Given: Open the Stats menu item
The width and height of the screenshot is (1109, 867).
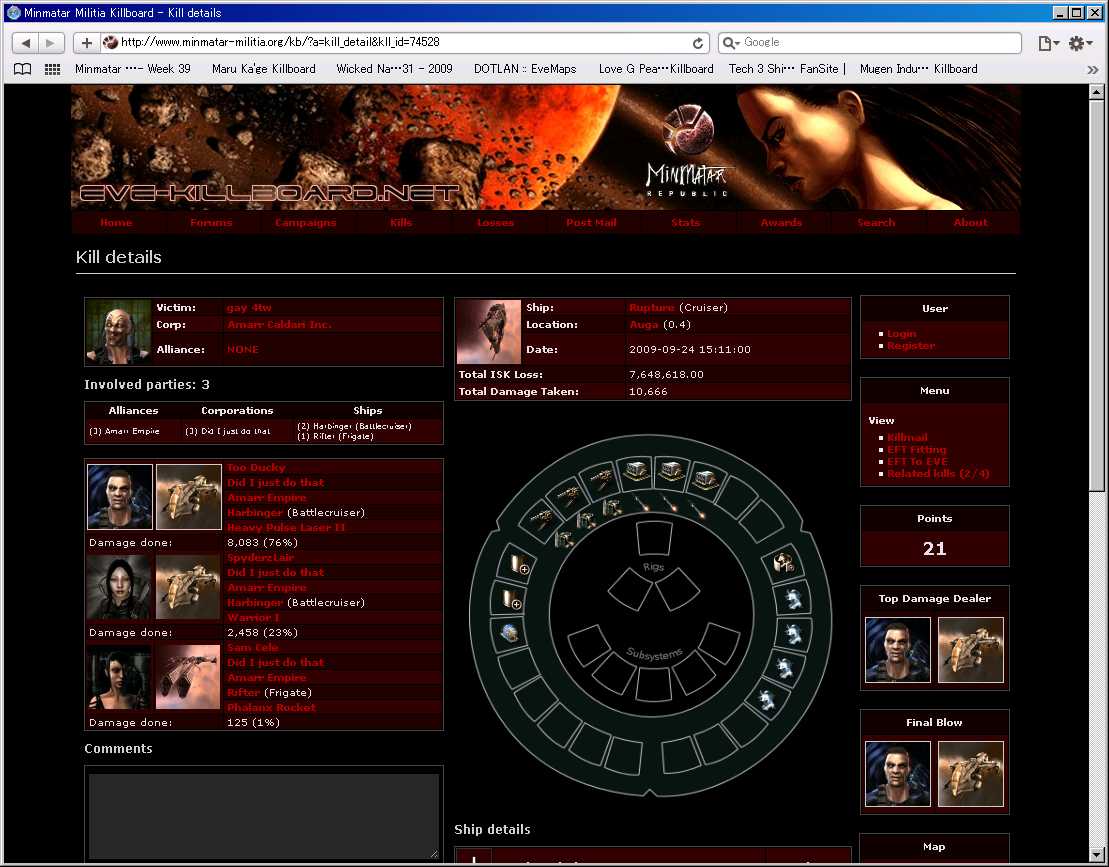Looking at the screenshot, I should point(685,222).
